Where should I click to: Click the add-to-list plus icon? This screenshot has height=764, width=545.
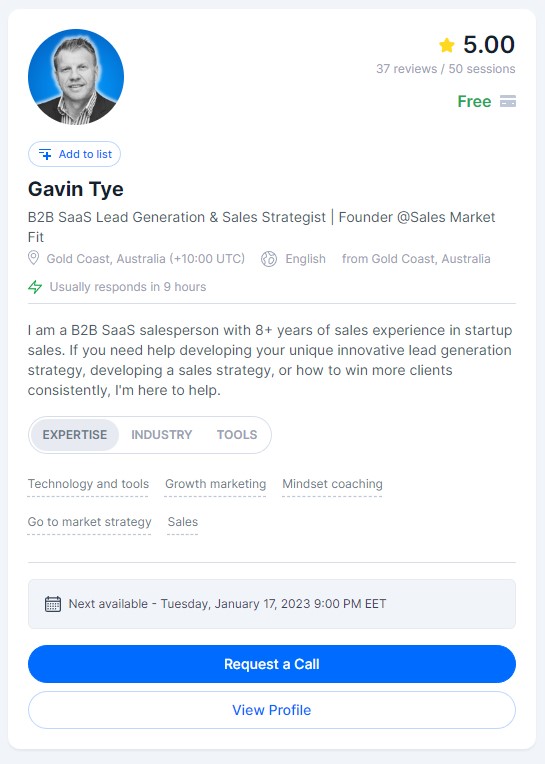(45, 154)
